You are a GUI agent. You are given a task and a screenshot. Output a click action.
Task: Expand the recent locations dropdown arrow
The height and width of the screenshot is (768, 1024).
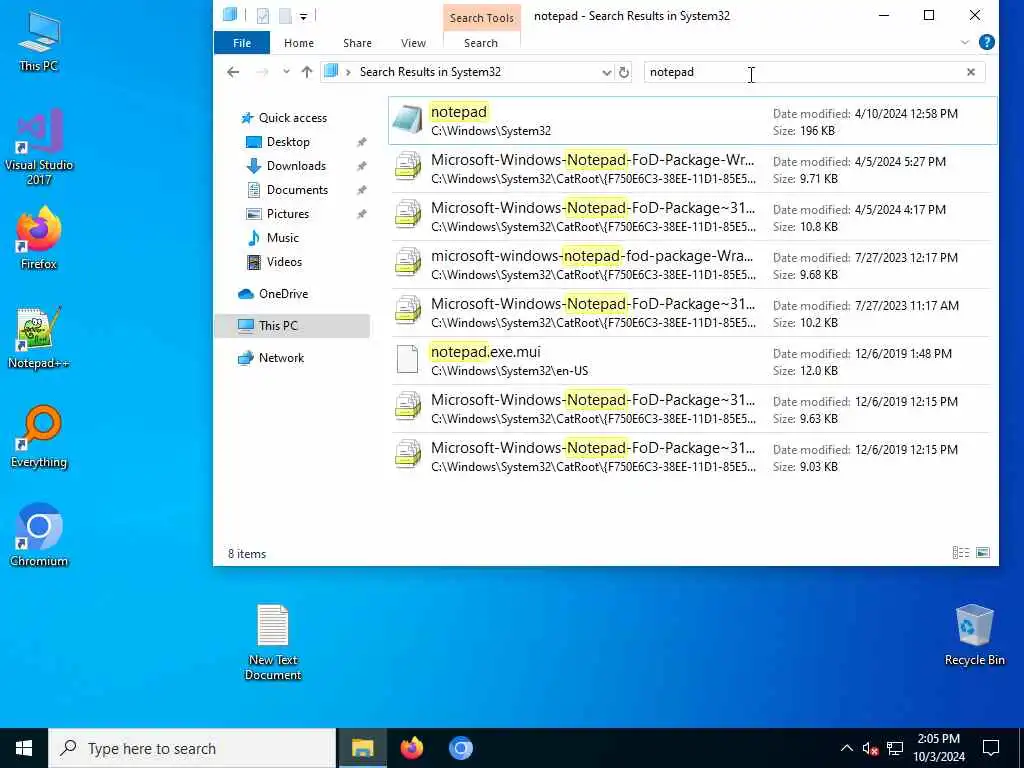[286, 72]
